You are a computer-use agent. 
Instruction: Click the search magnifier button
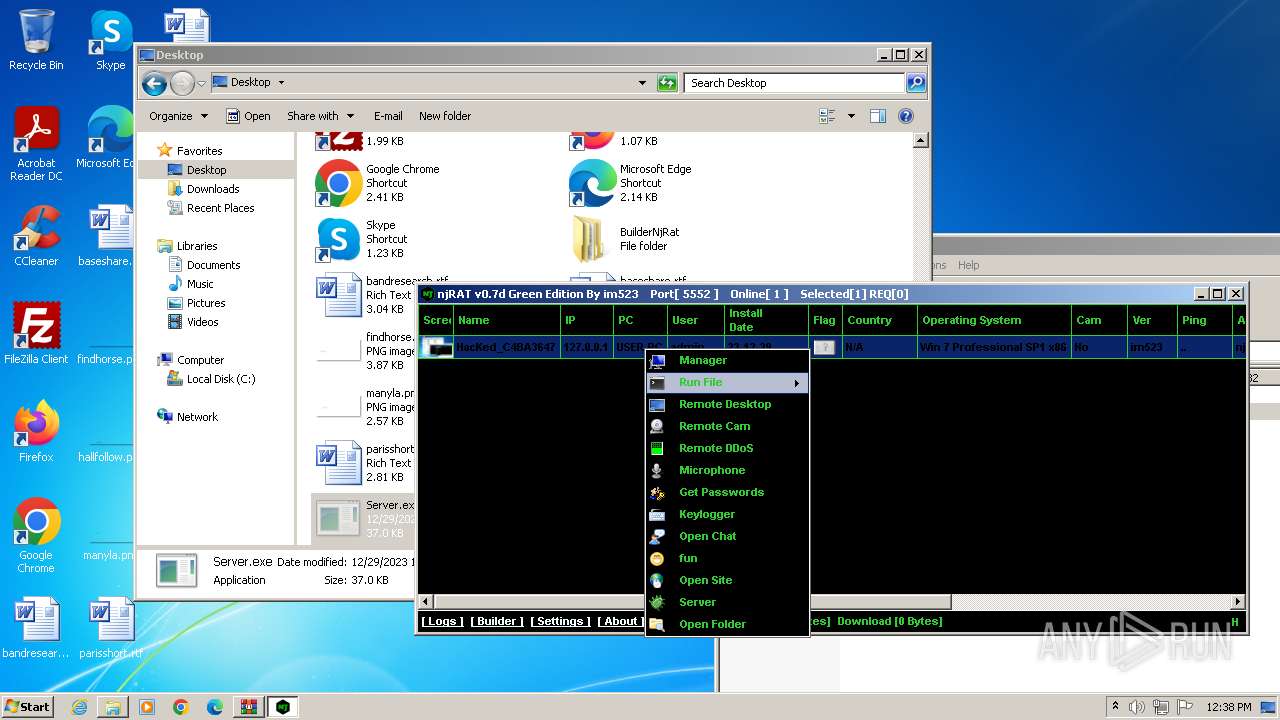[915, 83]
